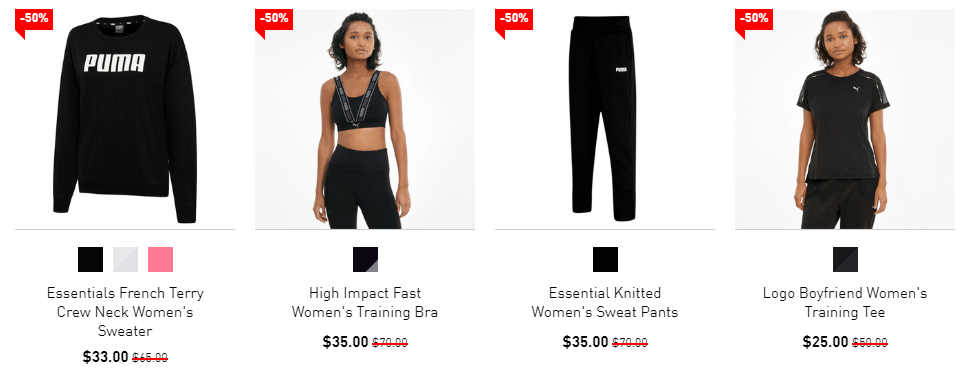The width and height of the screenshot is (970, 370).
Task: Click the -50% badge on the sweat pants
Action: (514, 19)
